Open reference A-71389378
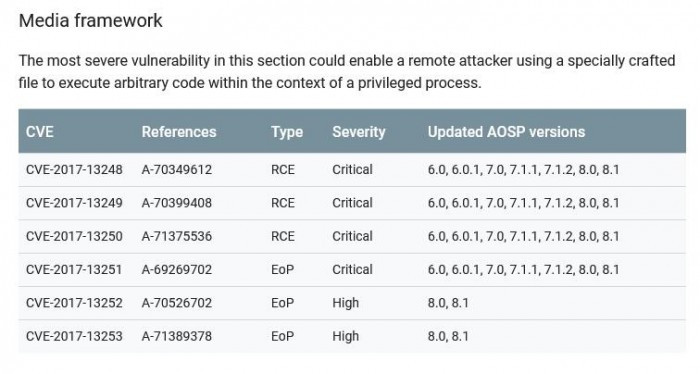Screen dimensions: 700x374 pyautogui.click(x=177, y=336)
